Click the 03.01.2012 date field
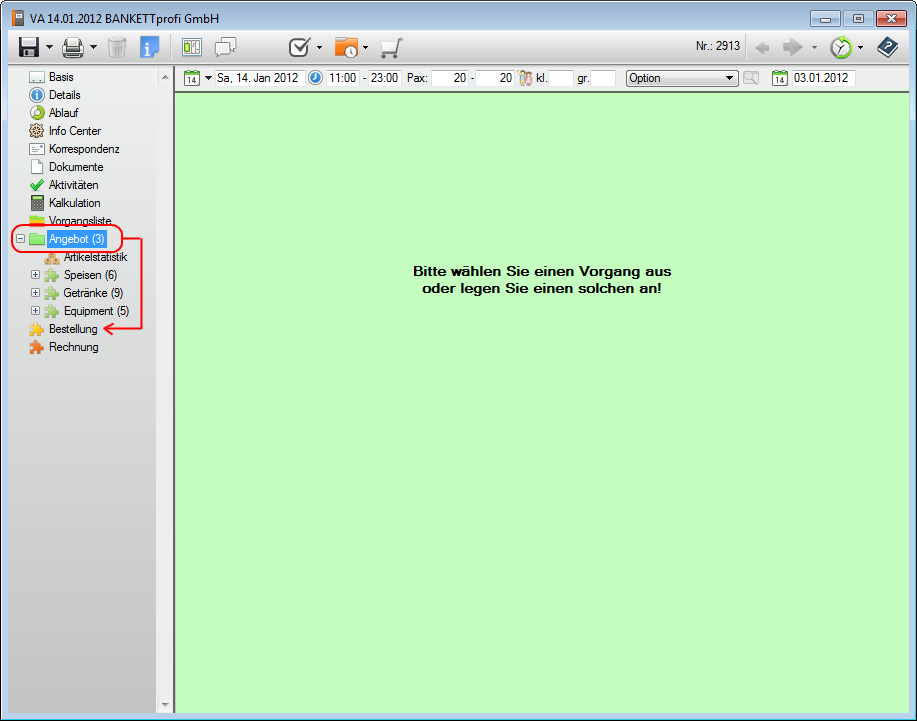Screen dimensions: 917x721 coord(822,78)
